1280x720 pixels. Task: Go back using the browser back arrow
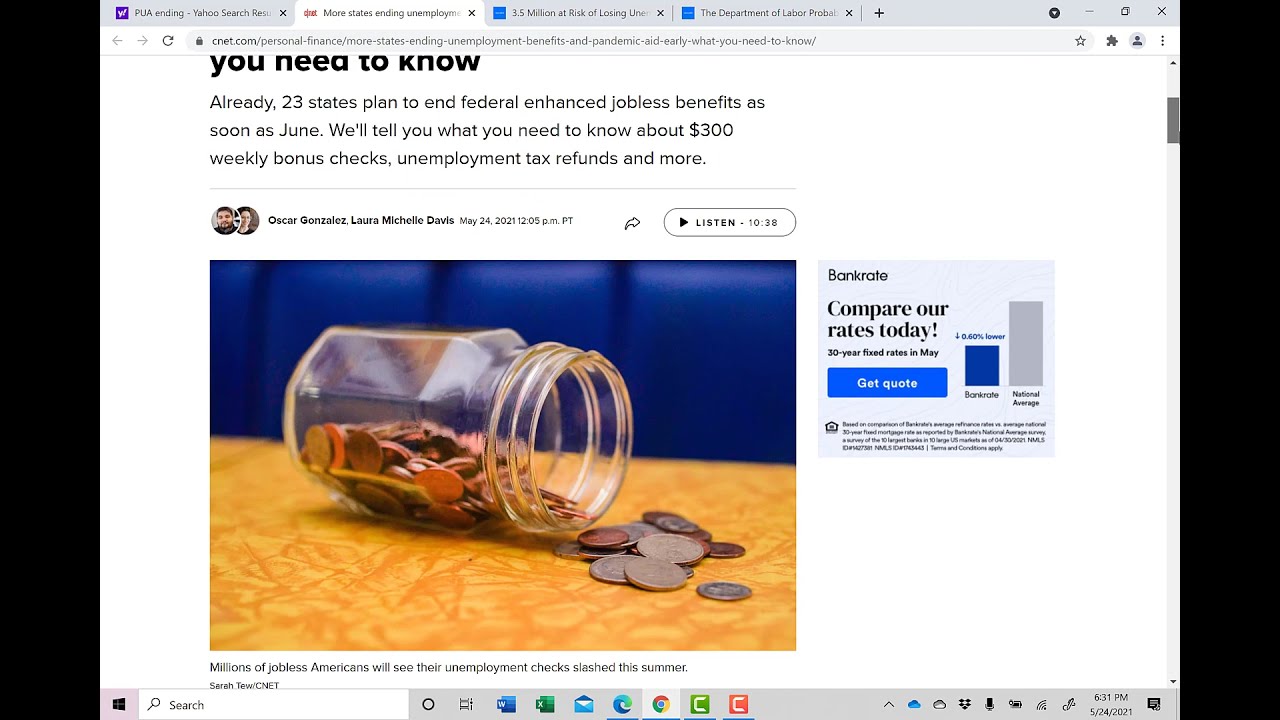(117, 41)
